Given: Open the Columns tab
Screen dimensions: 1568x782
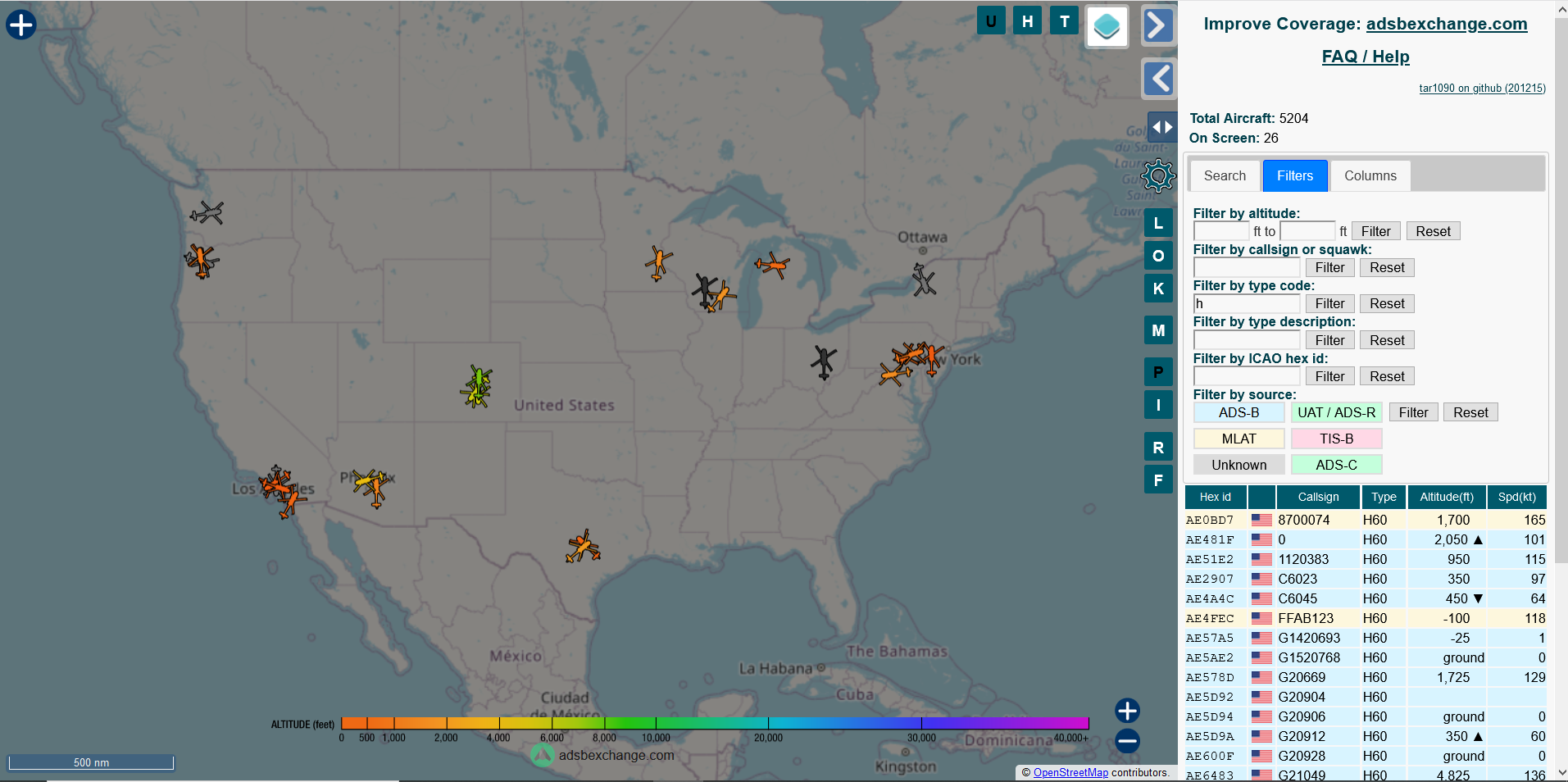Looking at the screenshot, I should tap(1370, 175).
